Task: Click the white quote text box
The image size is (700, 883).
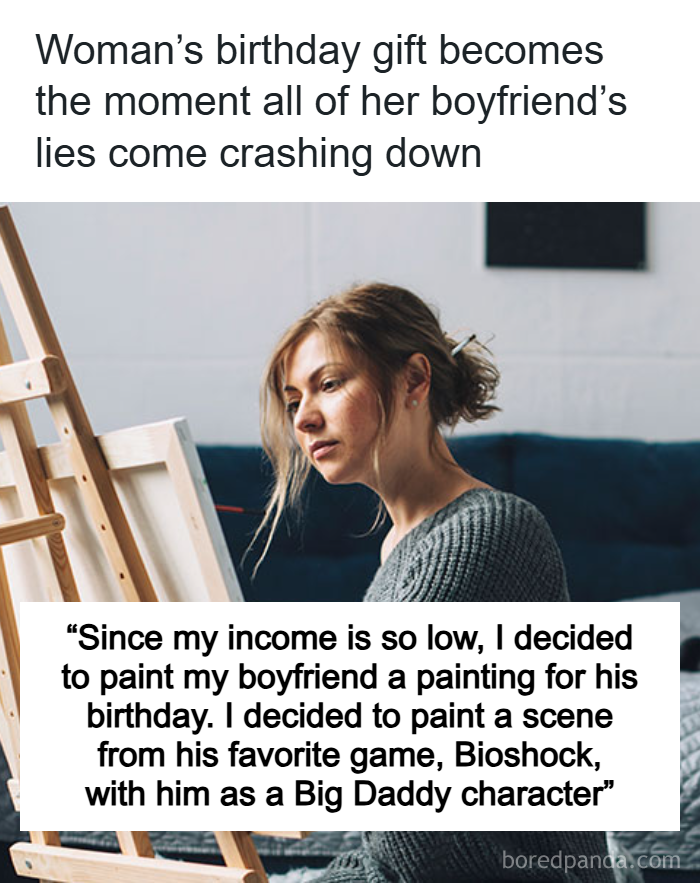Action: click(x=350, y=716)
